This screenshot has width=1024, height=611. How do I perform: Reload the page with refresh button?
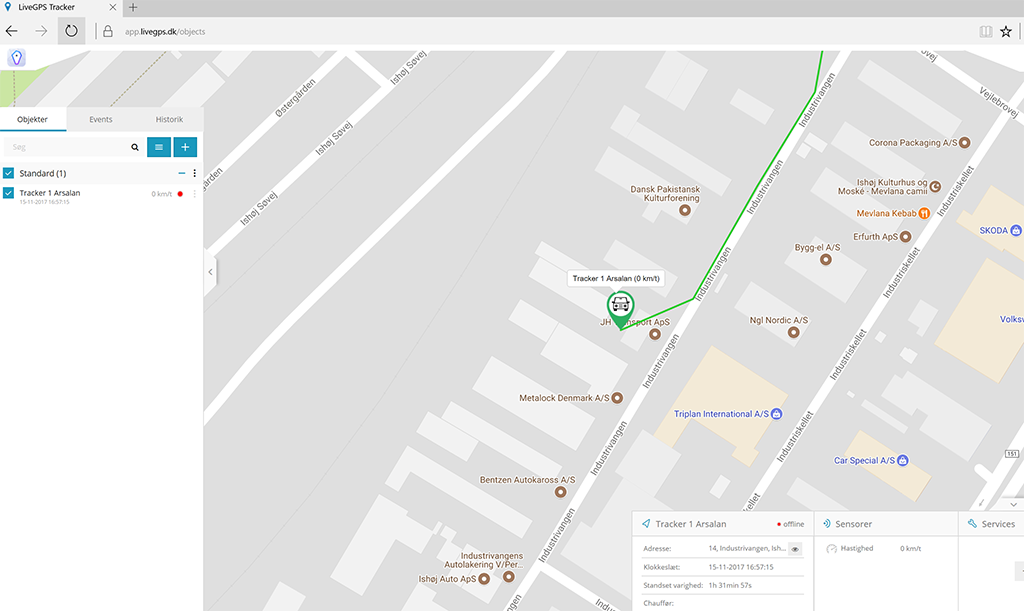coord(71,31)
